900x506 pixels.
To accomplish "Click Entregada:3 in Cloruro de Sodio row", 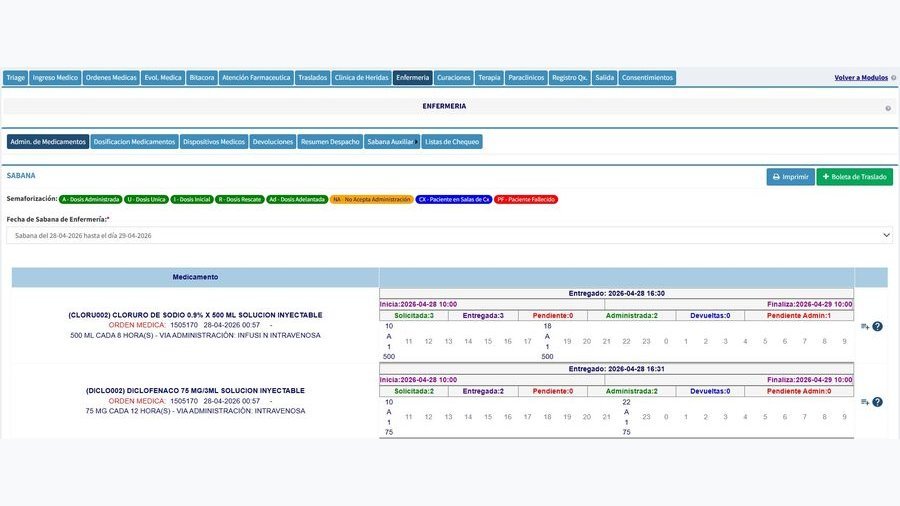I will coord(483,316).
